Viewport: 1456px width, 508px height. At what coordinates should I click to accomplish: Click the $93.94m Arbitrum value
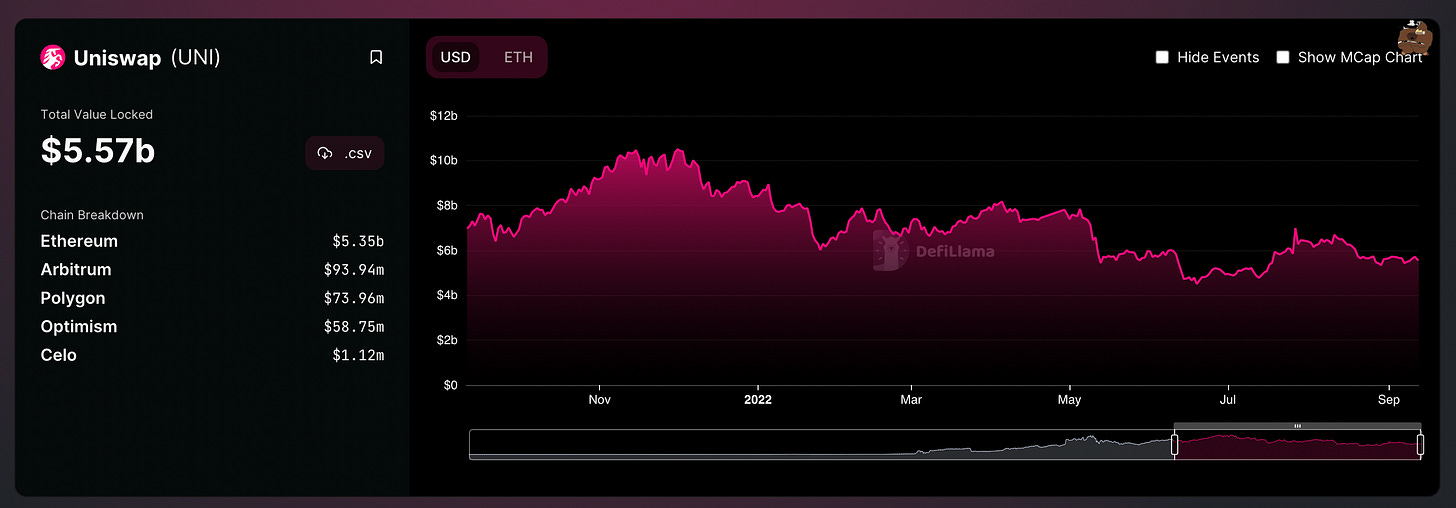coord(354,270)
